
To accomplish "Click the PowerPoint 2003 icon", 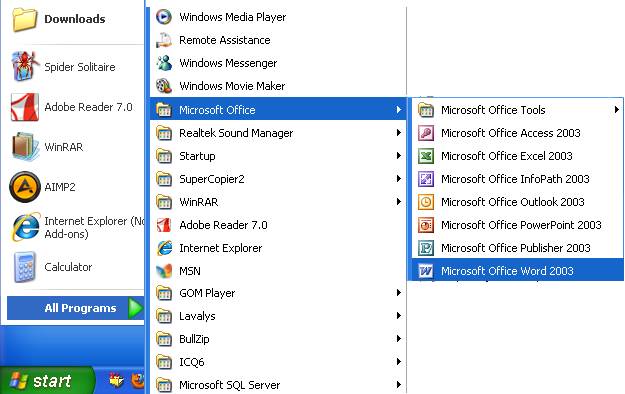I will click(426, 225).
